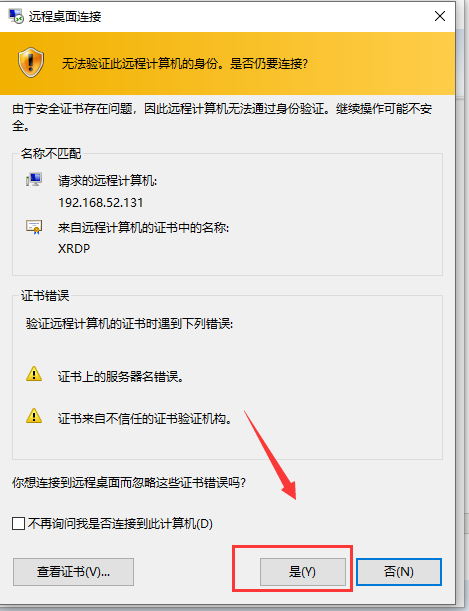The height and width of the screenshot is (611, 469).
Task: Click the 名称不匹配 group heading
Action: pos(51,154)
